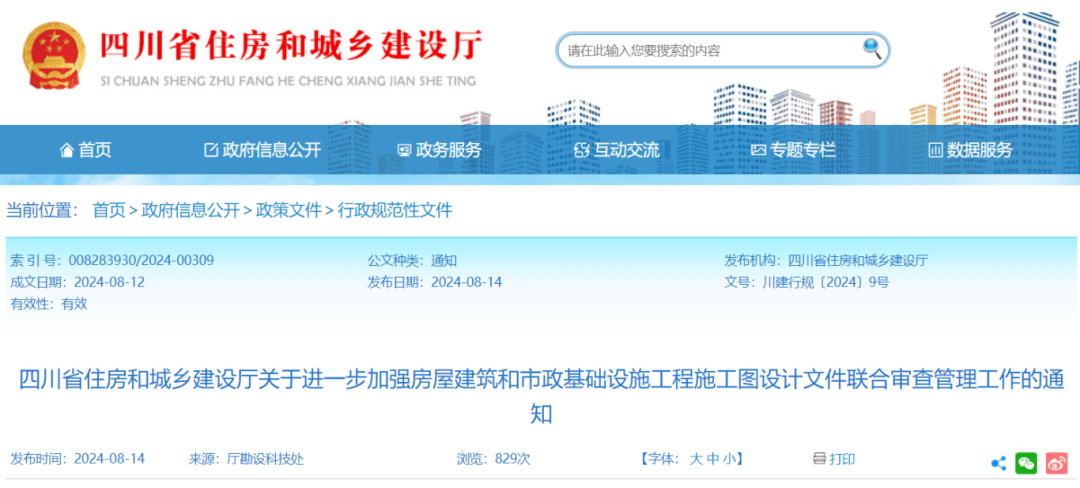Set the font size to 小
Image resolution: width=1080 pixels, height=488 pixels.
(x=729, y=459)
